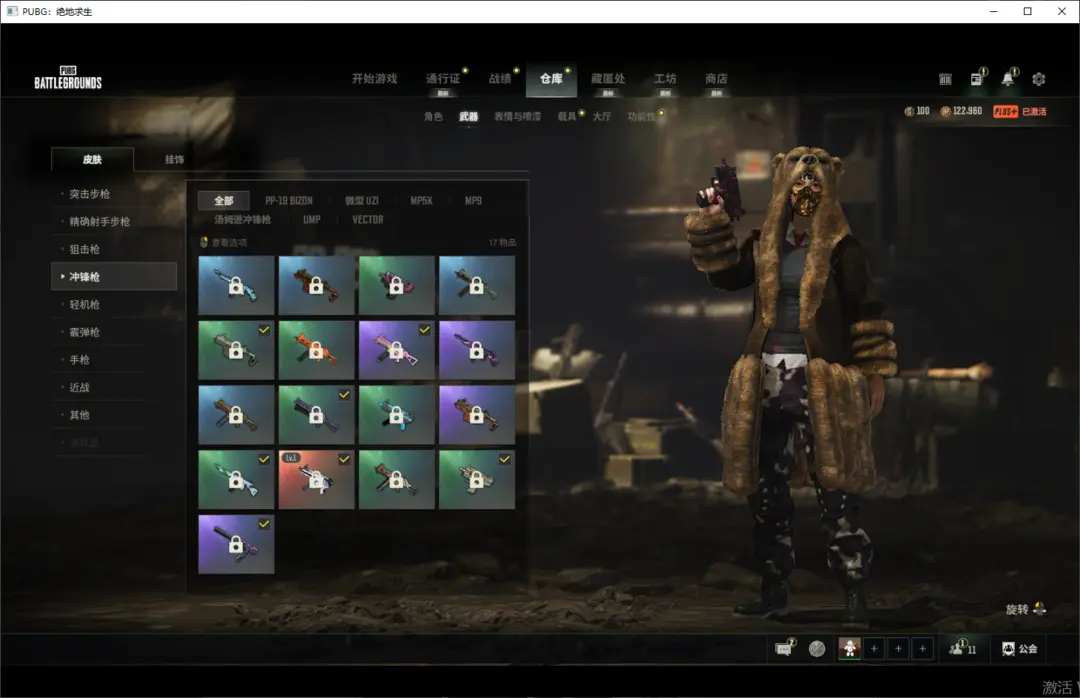Open the friends list icon showing 11
The width and height of the screenshot is (1080, 698).
pos(962,648)
